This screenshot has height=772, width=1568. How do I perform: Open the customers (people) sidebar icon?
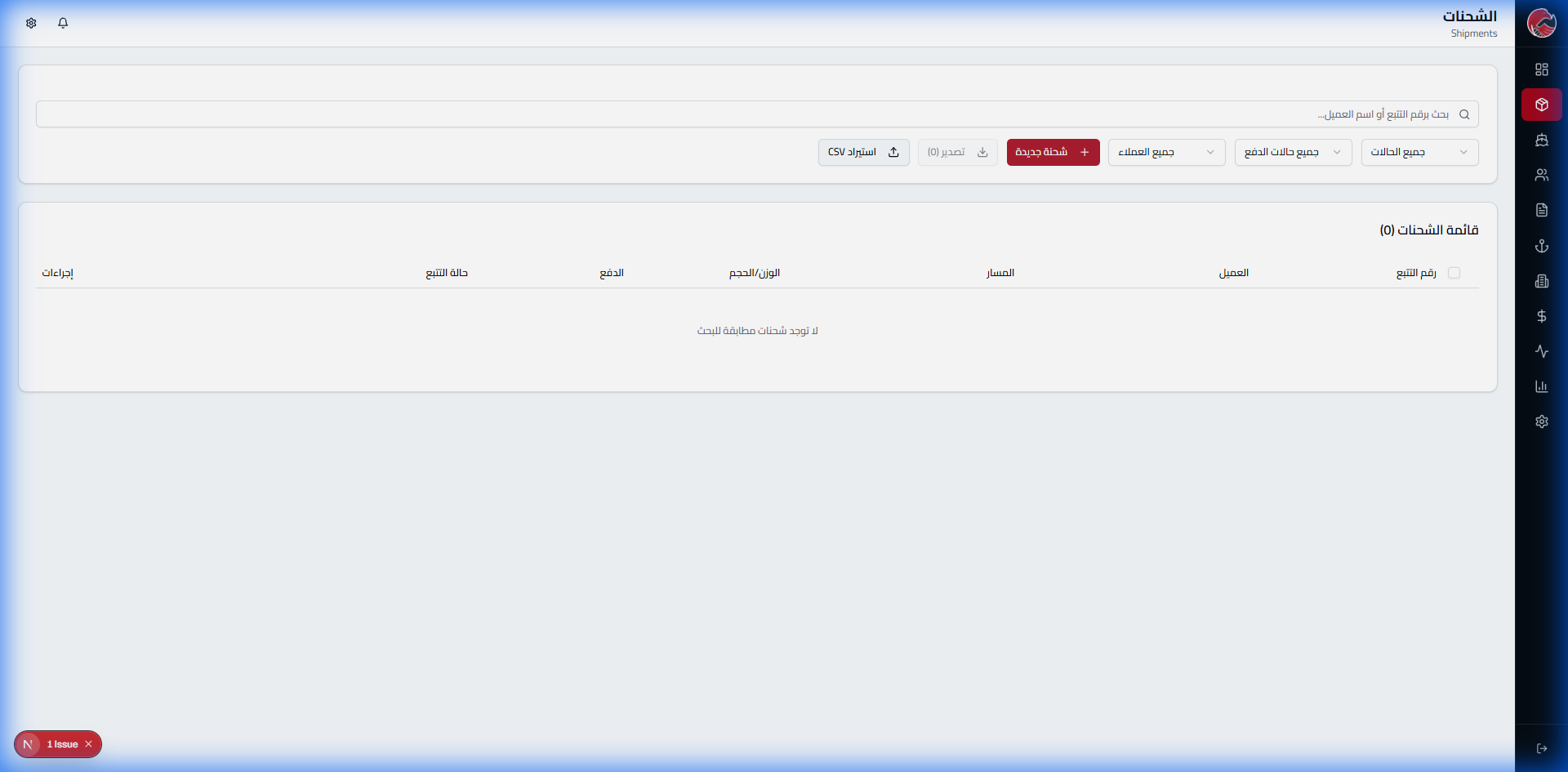tap(1541, 175)
